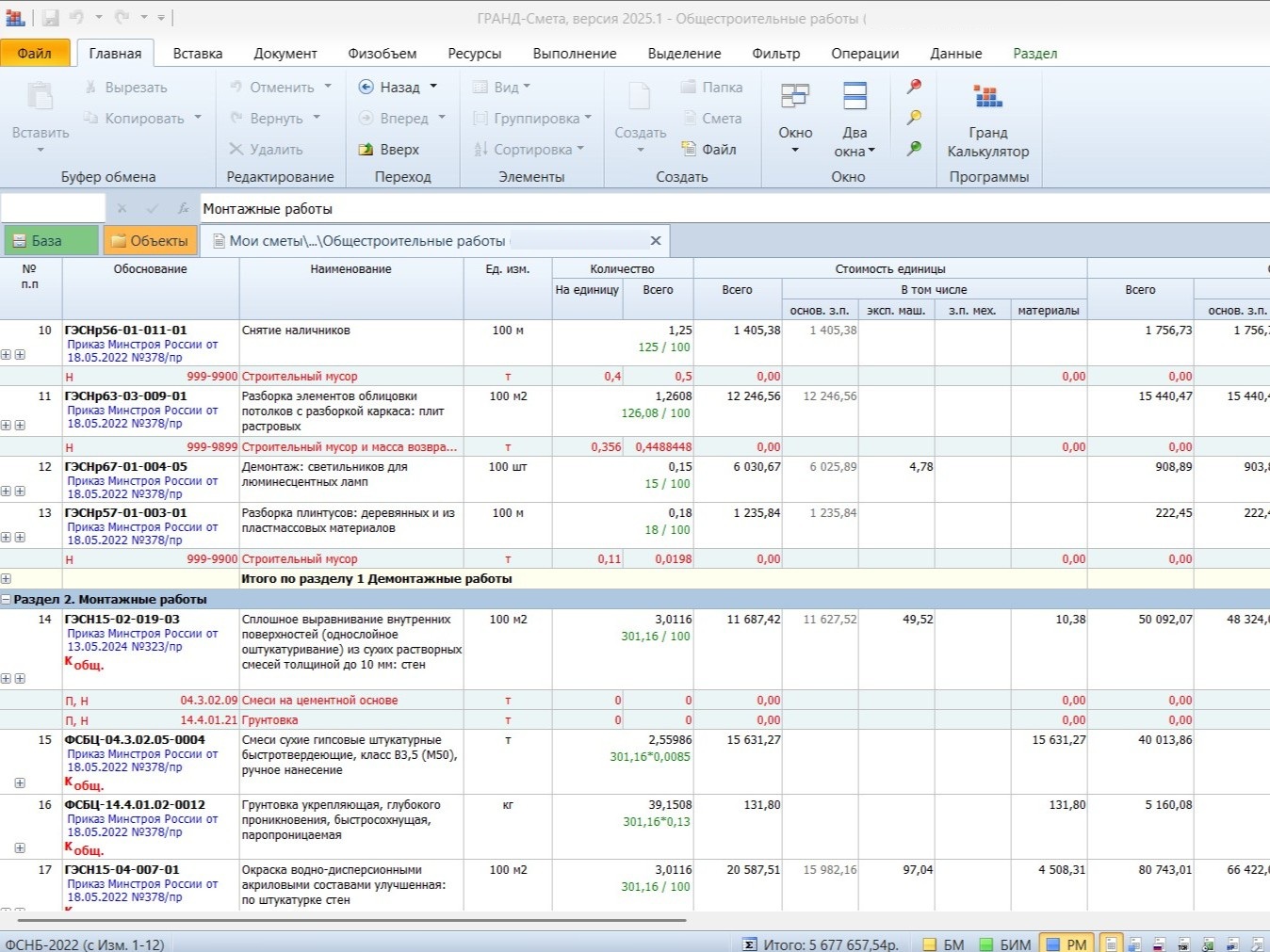
Task: Toggle the РМ calculation mode
Action: coord(1066,944)
